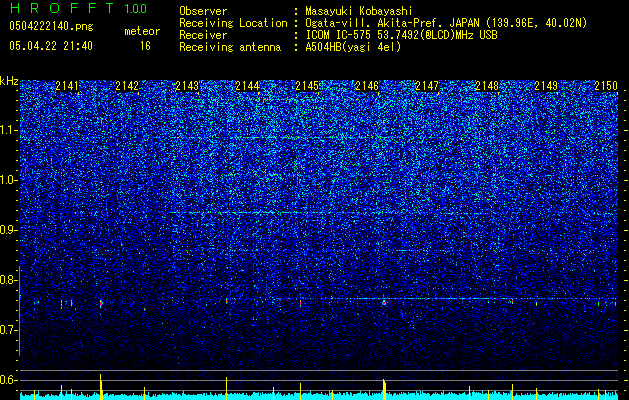
Task: Select the file name 0504222140.png
Action: [51, 26]
